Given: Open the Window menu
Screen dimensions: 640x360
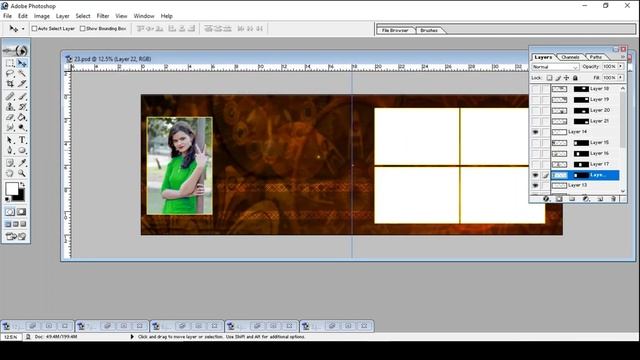Looking at the screenshot, I should click(144, 16).
